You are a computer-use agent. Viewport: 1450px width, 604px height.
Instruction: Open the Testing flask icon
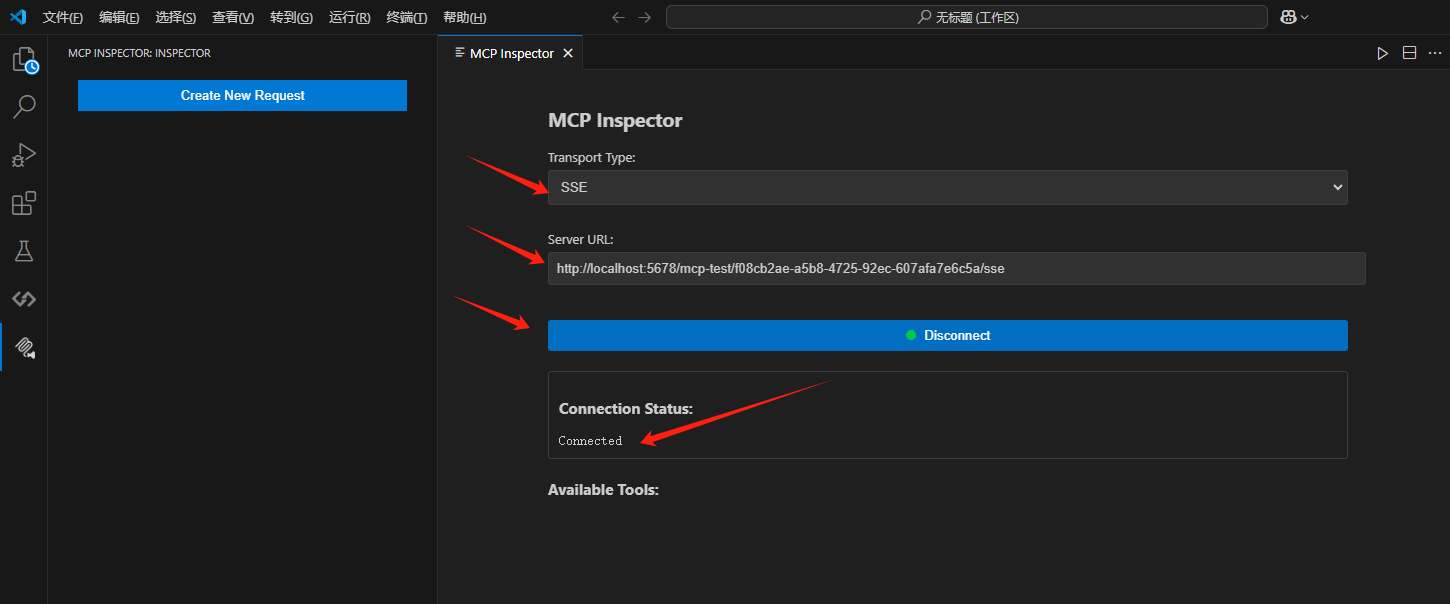[24, 251]
